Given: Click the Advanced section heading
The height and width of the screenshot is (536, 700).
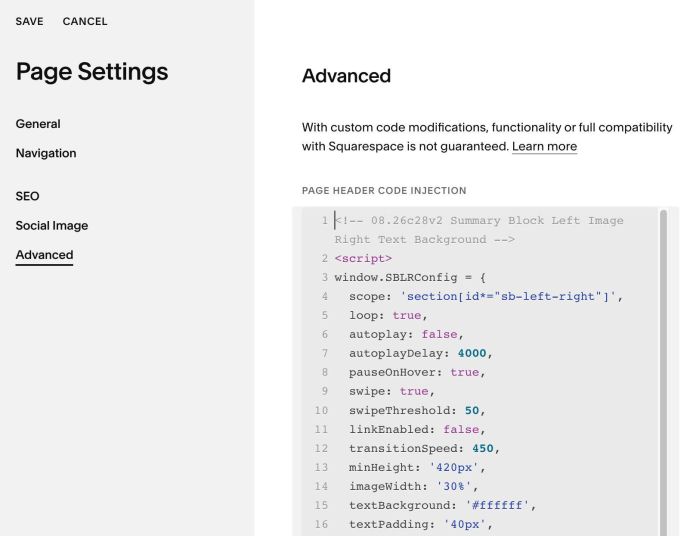Looking at the screenshot, I should (346, 76).
